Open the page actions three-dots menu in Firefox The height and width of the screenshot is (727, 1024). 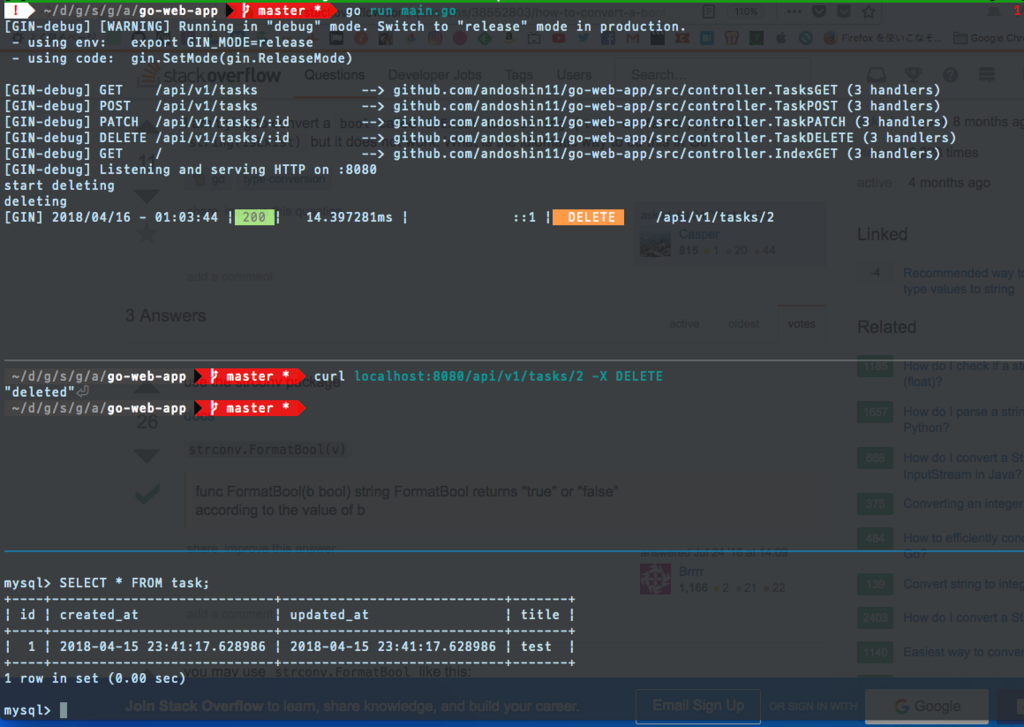pyautogui.click(x=794, y=11)
